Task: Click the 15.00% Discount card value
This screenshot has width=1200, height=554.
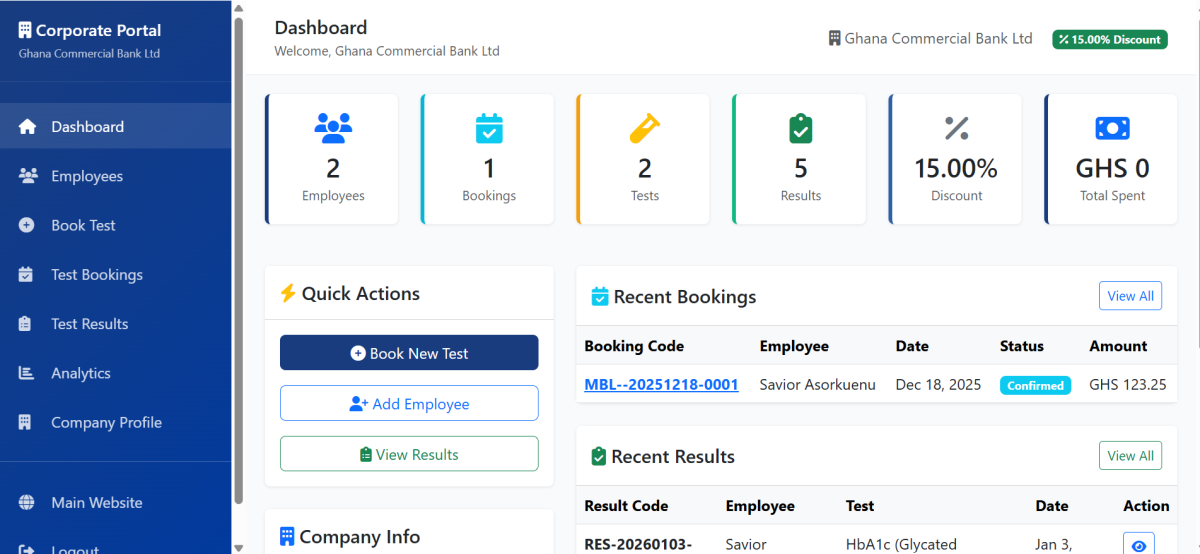Action: click(x=957, y=168)
